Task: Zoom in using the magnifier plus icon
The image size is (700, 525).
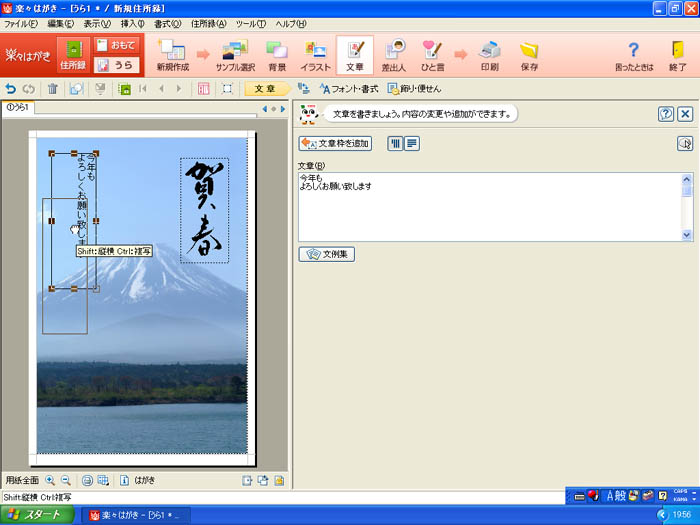Action: [50, 480]
